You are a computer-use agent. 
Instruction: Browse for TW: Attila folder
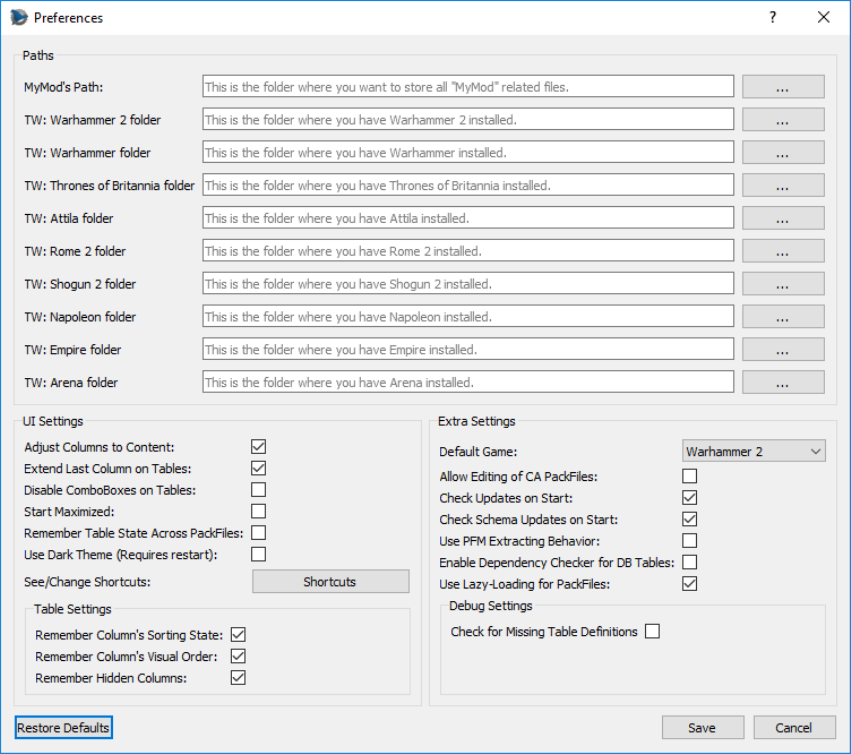783,218
